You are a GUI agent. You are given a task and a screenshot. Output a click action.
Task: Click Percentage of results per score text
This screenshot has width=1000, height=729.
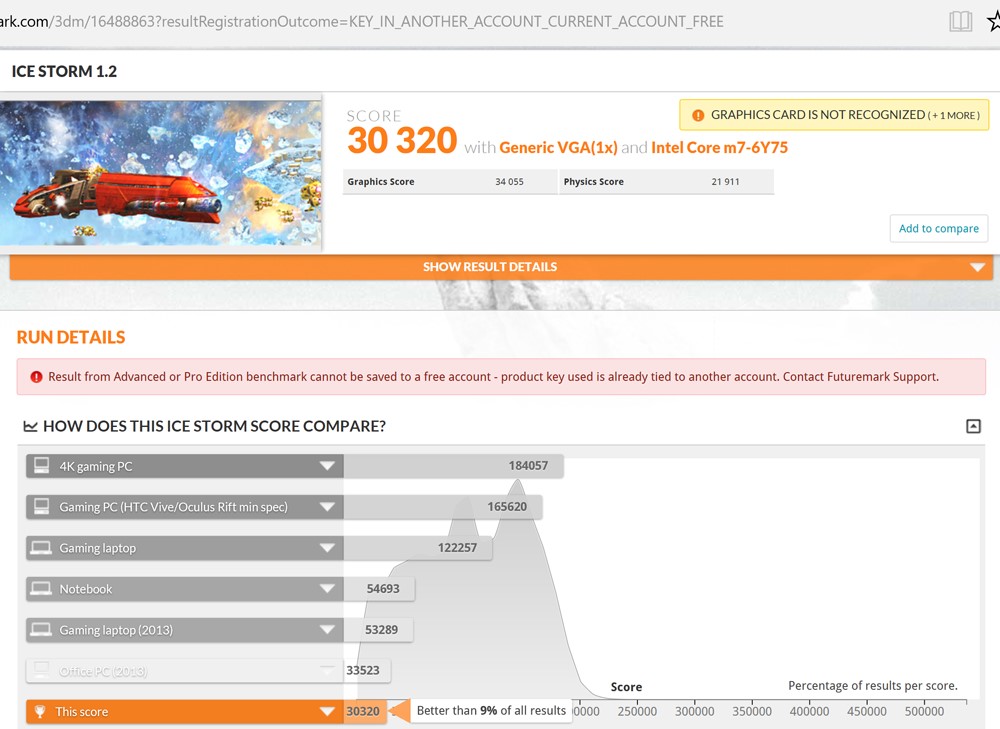(x=873, y=686)
